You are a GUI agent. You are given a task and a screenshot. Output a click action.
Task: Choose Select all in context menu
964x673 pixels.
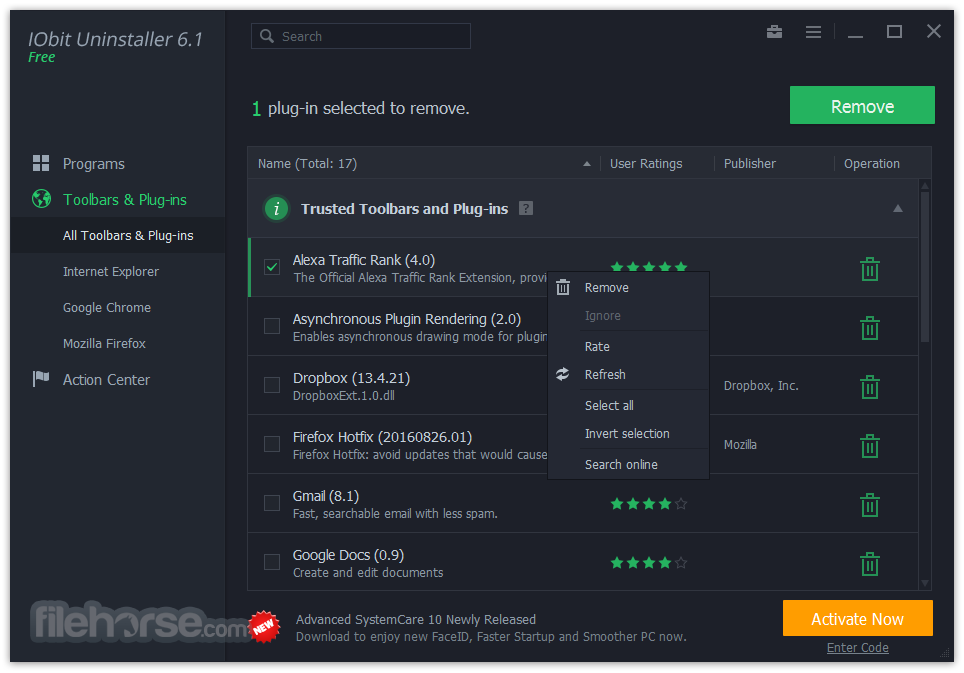click(x=628, y=406)
